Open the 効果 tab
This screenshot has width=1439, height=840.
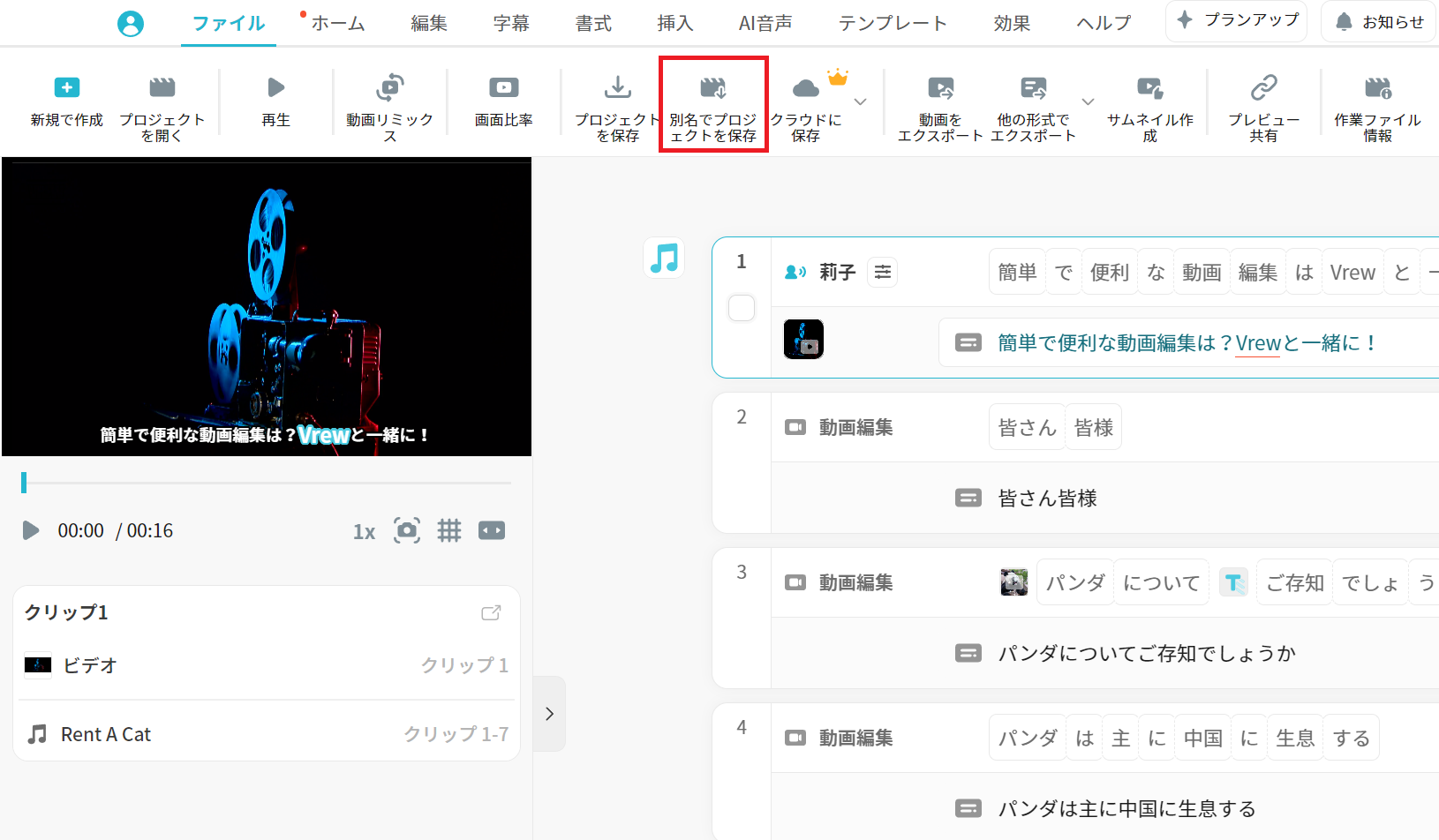pos(1012,24)
